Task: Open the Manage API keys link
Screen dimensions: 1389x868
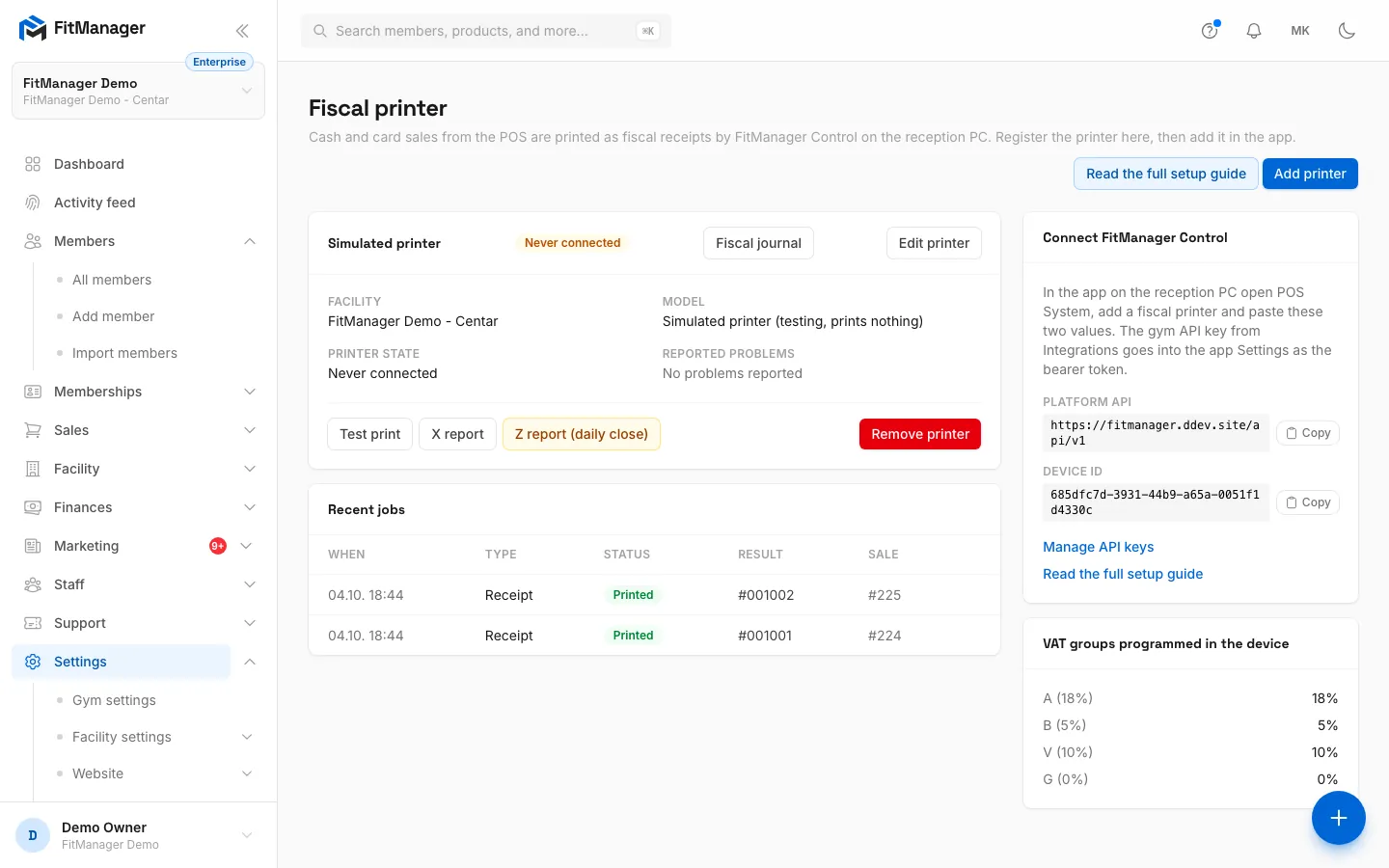Action: [1098, 547]
